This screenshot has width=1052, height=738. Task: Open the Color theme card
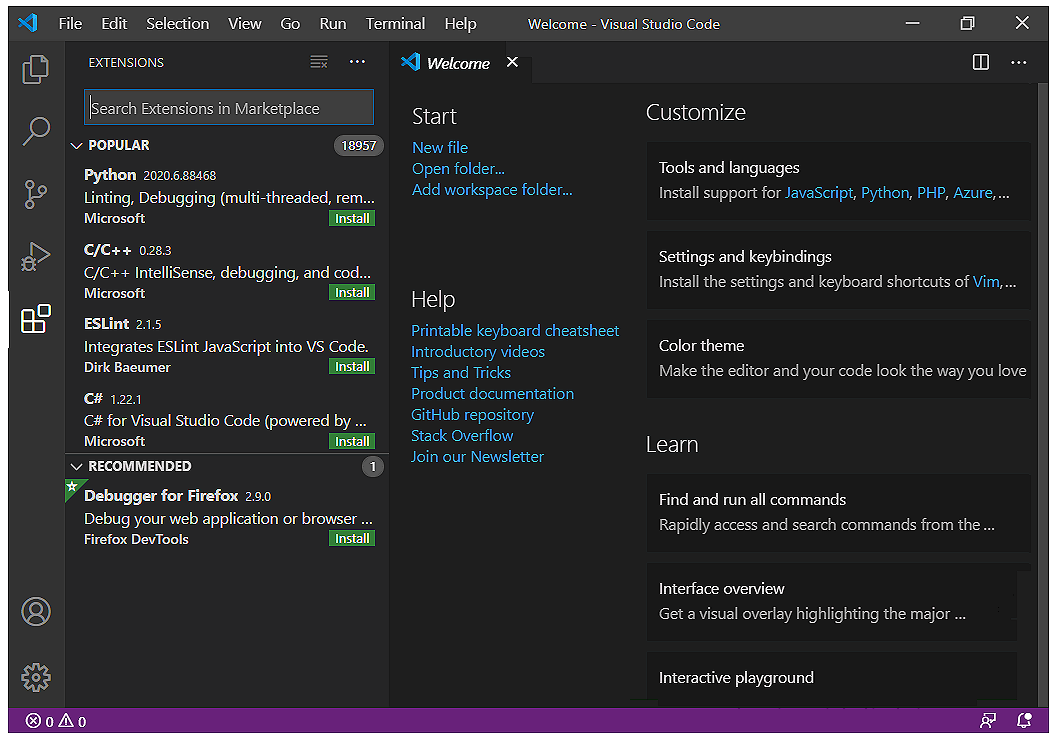tap(839, 358)
